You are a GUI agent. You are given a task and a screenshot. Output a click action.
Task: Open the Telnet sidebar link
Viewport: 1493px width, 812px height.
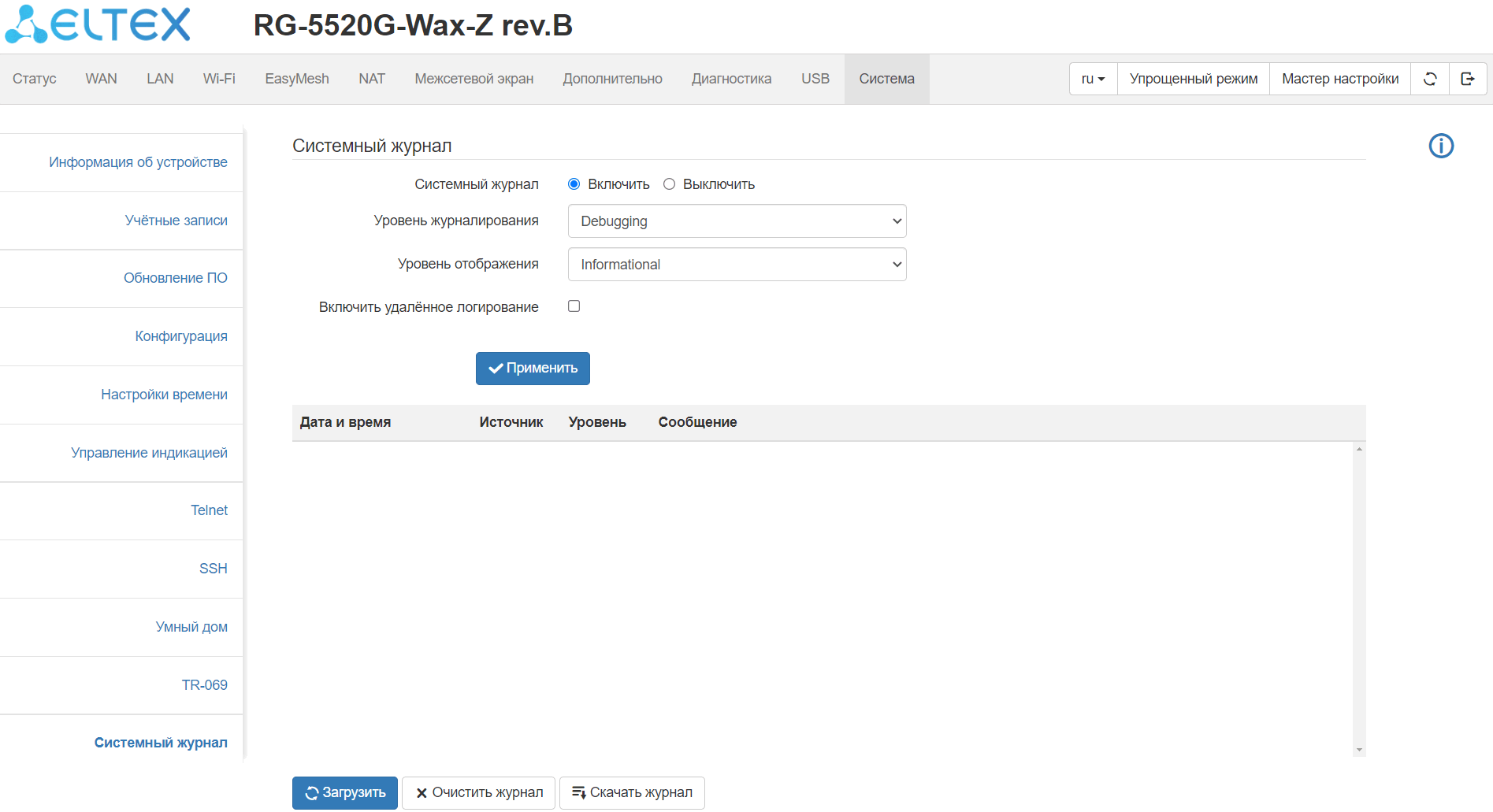(209, 510)
